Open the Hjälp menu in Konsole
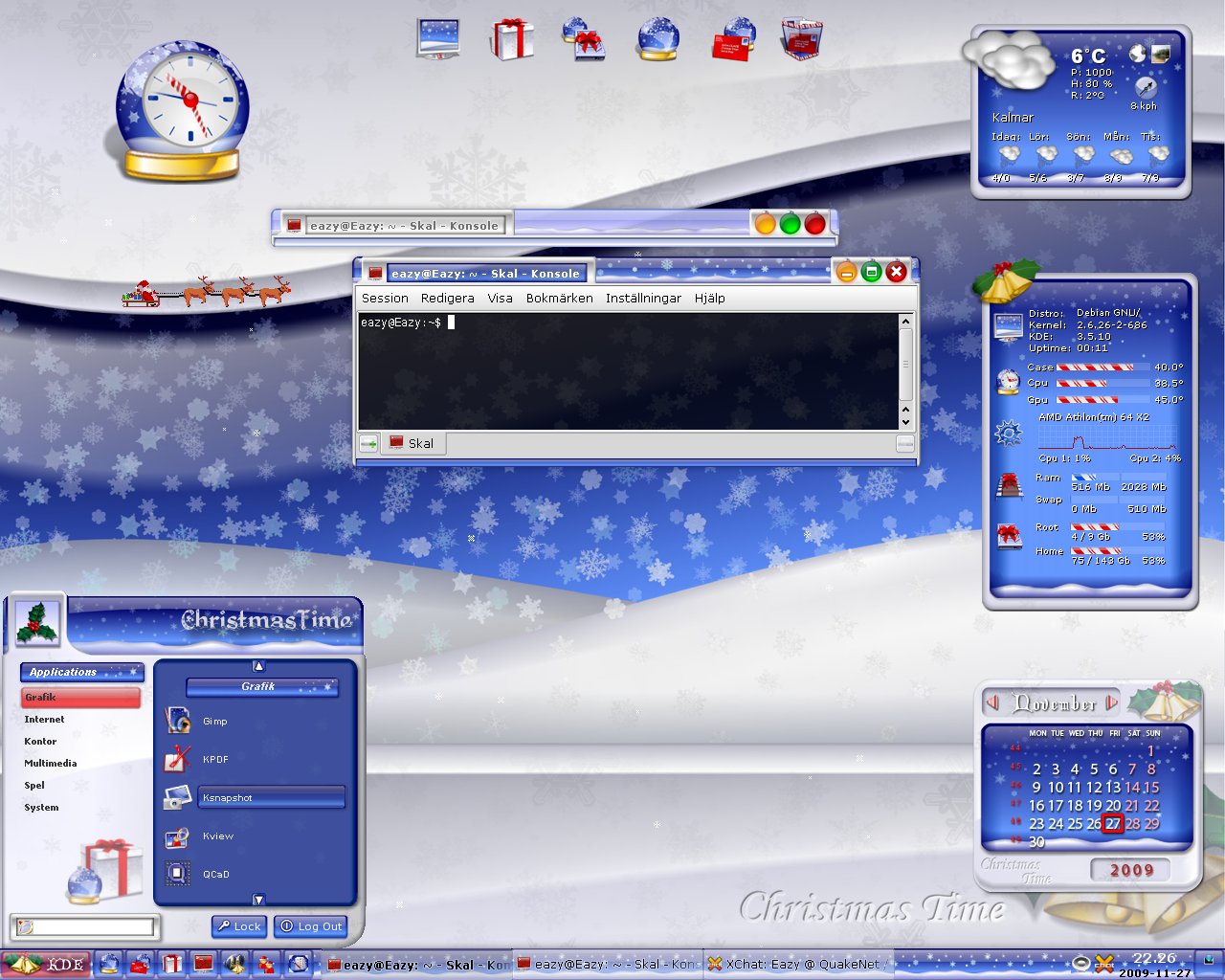The height and width of the screenshot is (980, 1225). pyautogui.click(x=710, y=298)
